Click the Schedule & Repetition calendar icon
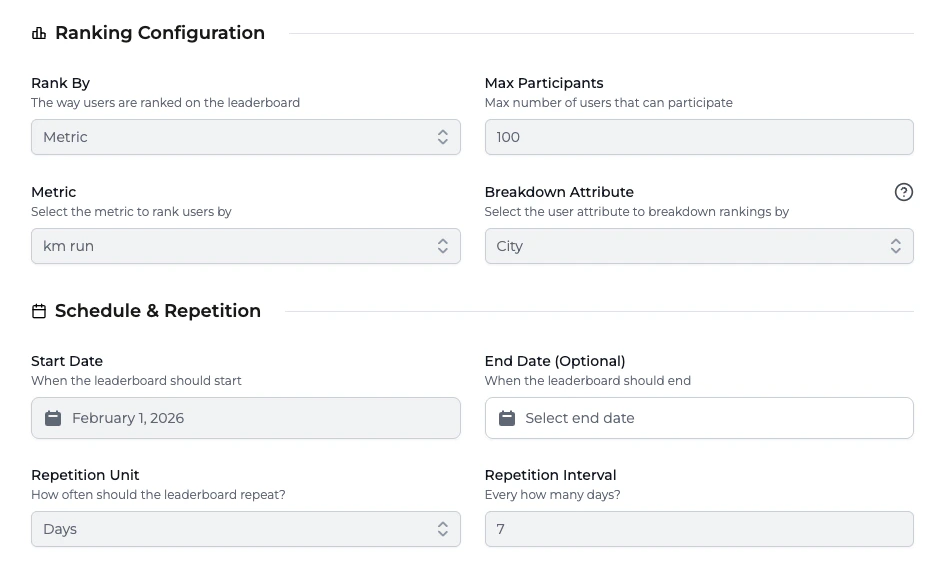This screenshot has width=938, height=569. (39, 311)
